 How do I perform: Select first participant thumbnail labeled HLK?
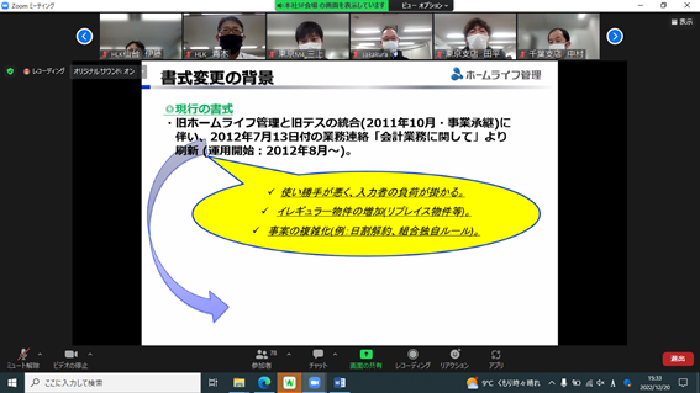pos(141,36)
